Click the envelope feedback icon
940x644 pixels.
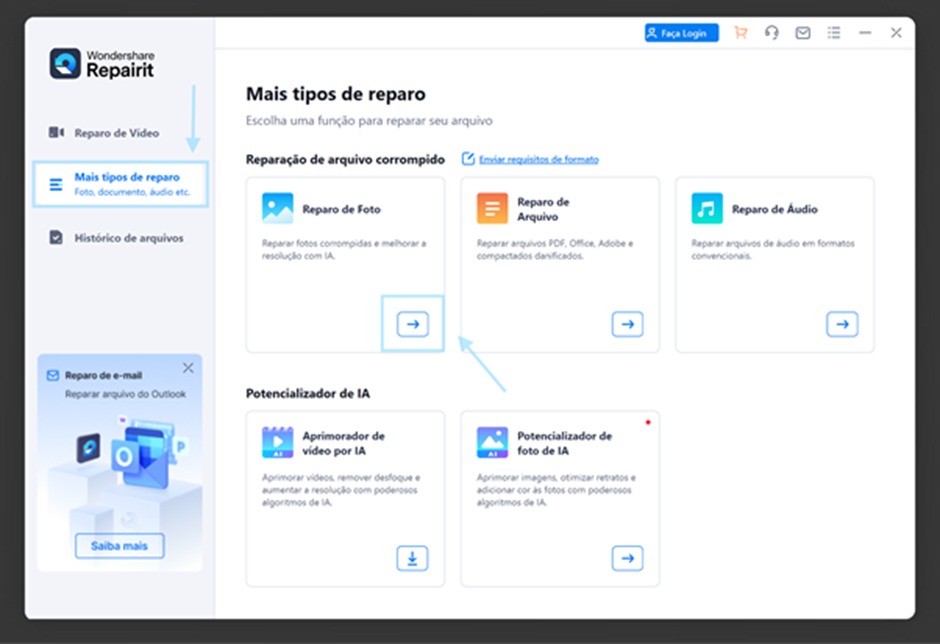802,33
